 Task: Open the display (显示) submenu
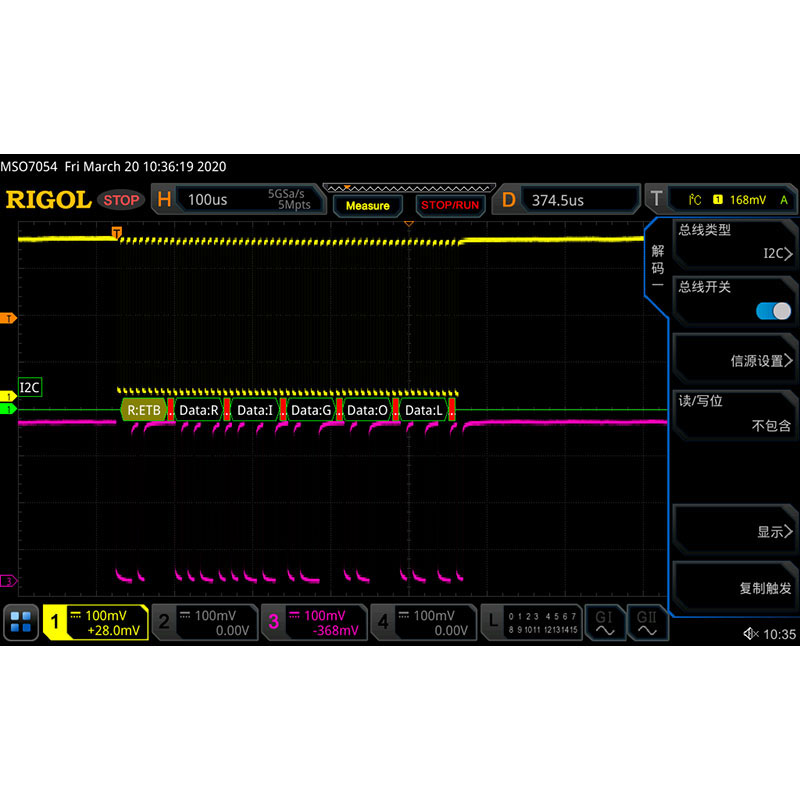tap(735, 529)
